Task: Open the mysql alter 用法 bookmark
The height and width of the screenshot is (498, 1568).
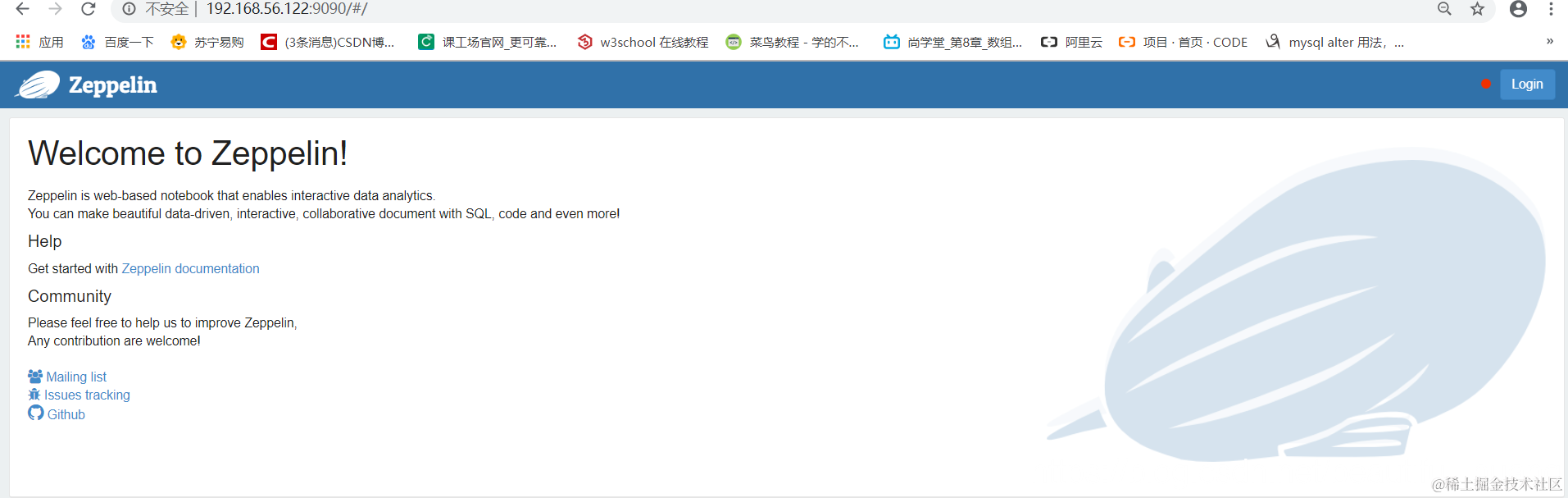Action: 1334,42
